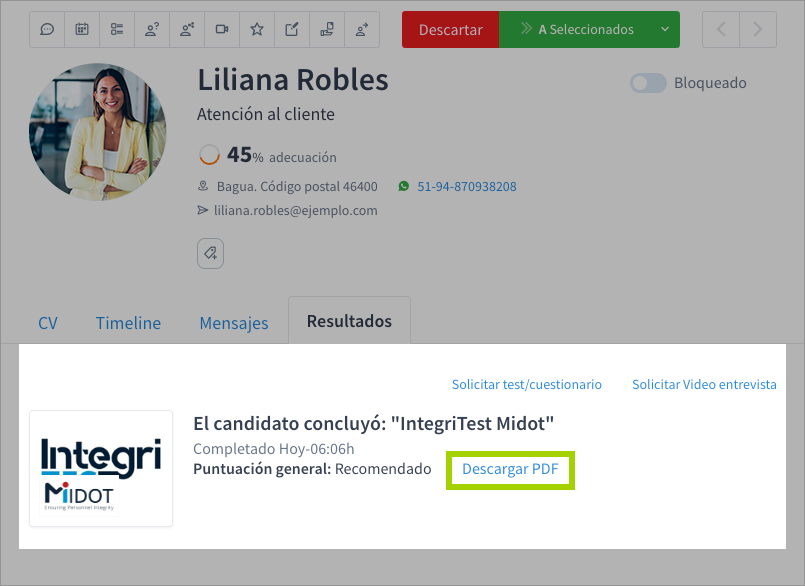Enable the Bloqueado toggle
This screenshot has height=586, width=805.
[x=648, y=83]
